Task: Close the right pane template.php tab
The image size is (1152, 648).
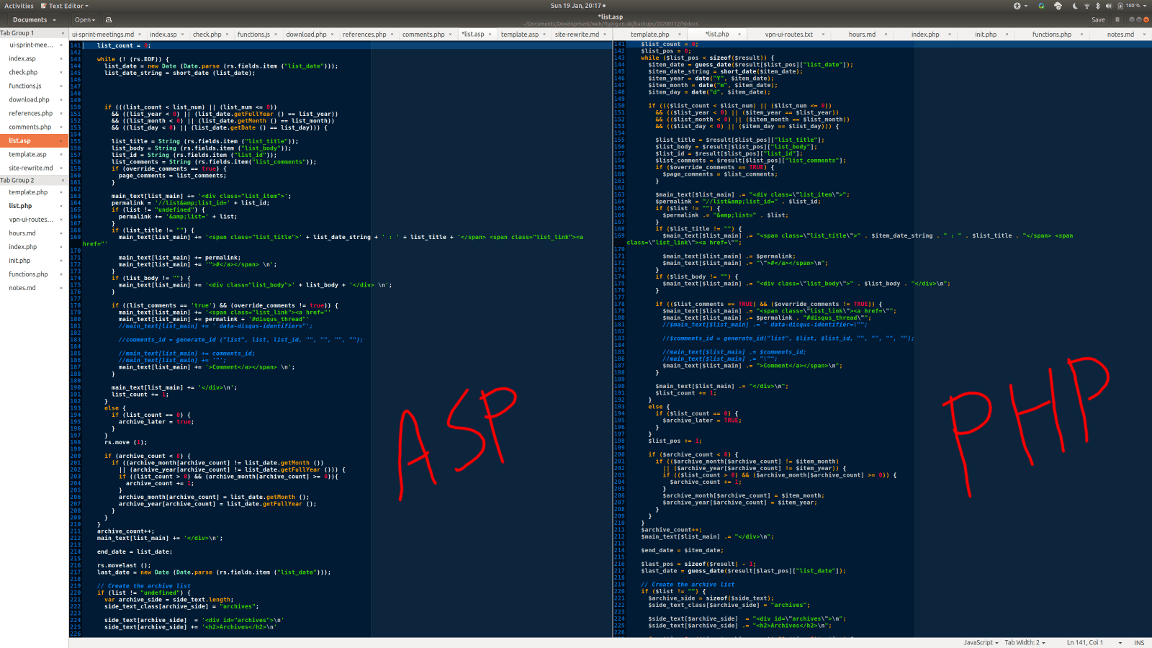Action: (679, 35)
